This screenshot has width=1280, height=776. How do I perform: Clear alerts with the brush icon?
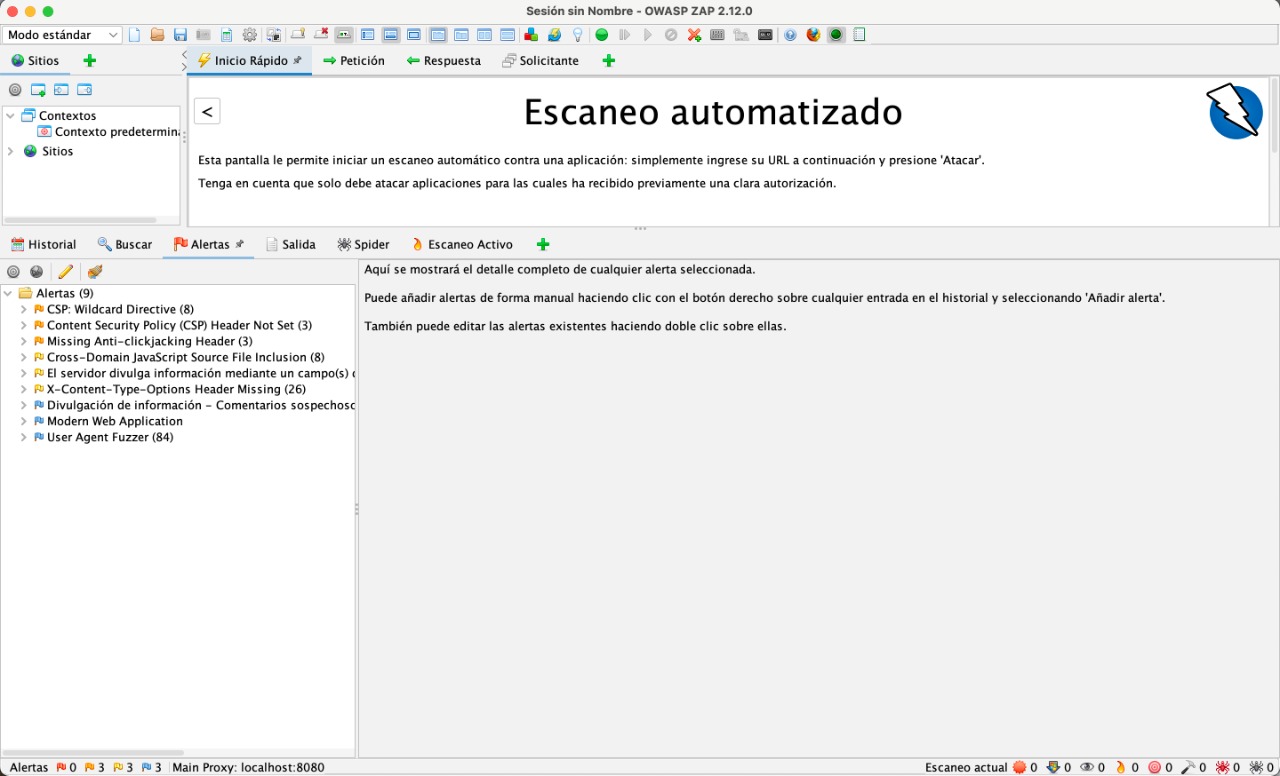[x=94, y=270]
